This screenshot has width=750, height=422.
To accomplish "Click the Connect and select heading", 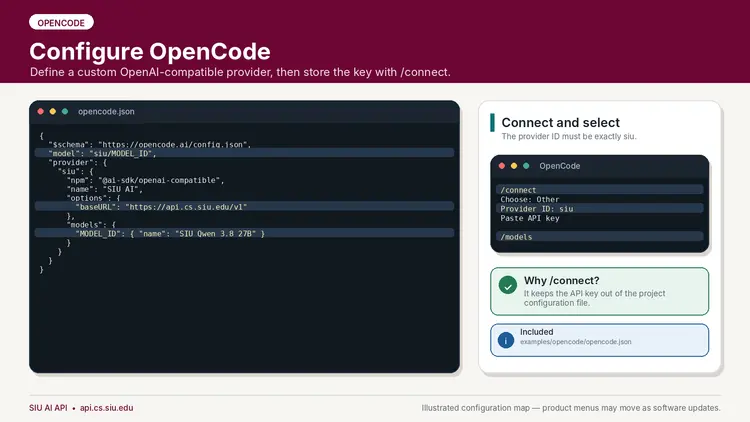I will tap(560, 122).
